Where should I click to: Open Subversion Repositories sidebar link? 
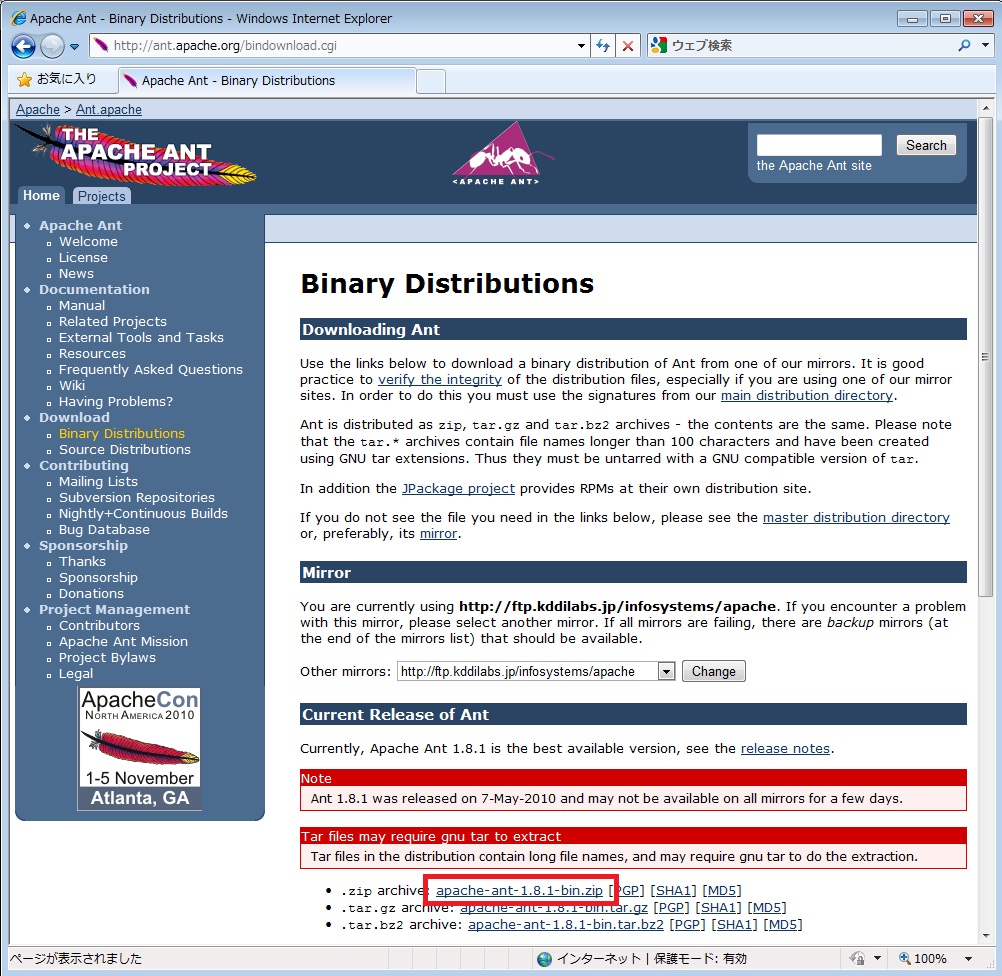pos(137,497)
